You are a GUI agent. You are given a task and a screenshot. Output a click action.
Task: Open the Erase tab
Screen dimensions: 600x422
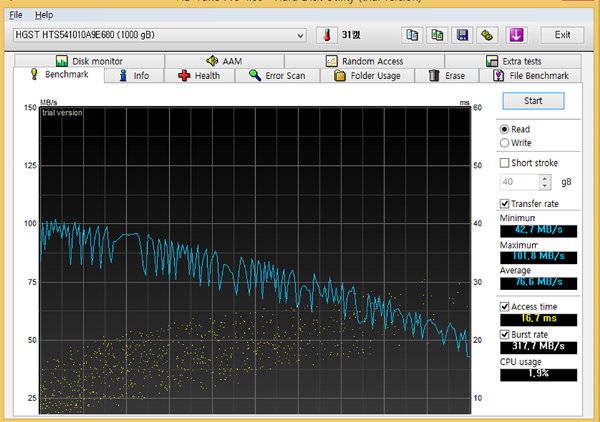click(x=447, y=76)
